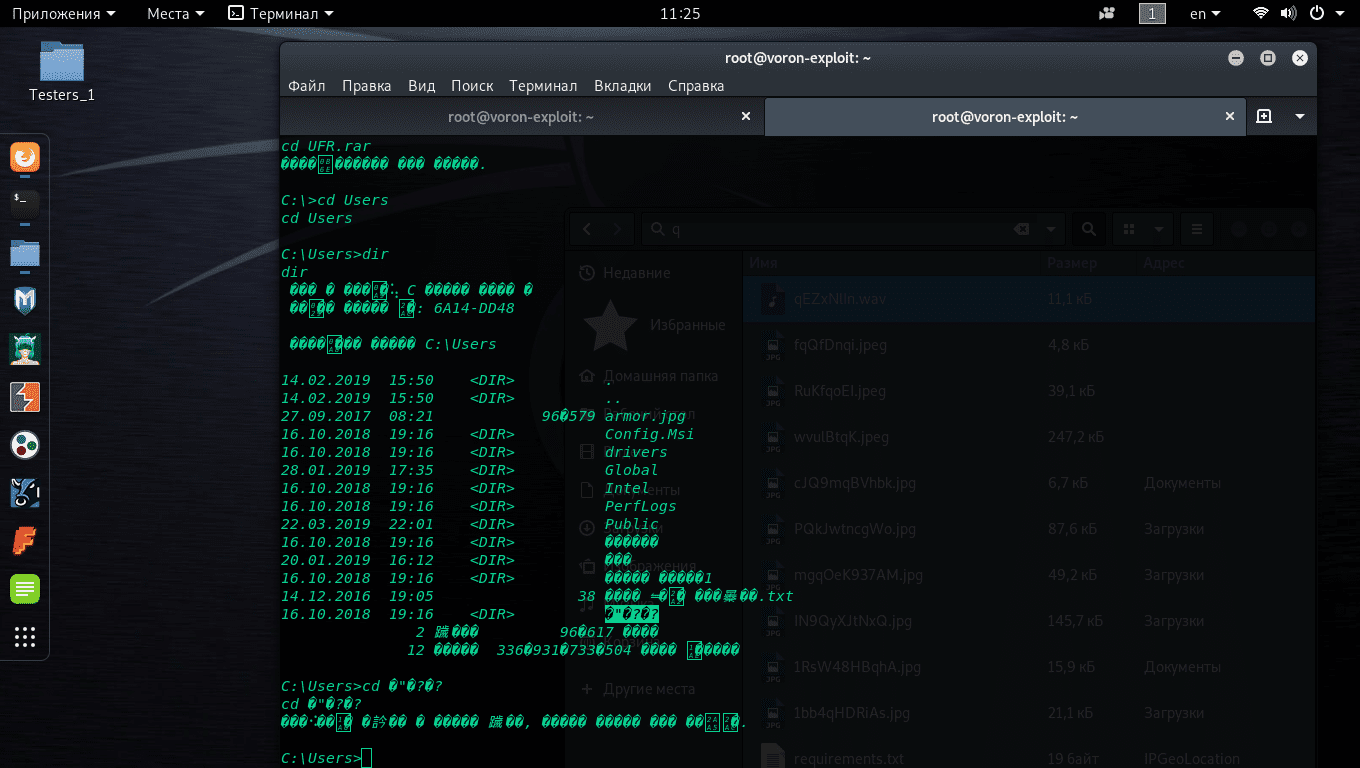Viewport: 1360px width, 768px height.
Task: Open the Терминал app menu in top bar
Action: pos(281,14)
